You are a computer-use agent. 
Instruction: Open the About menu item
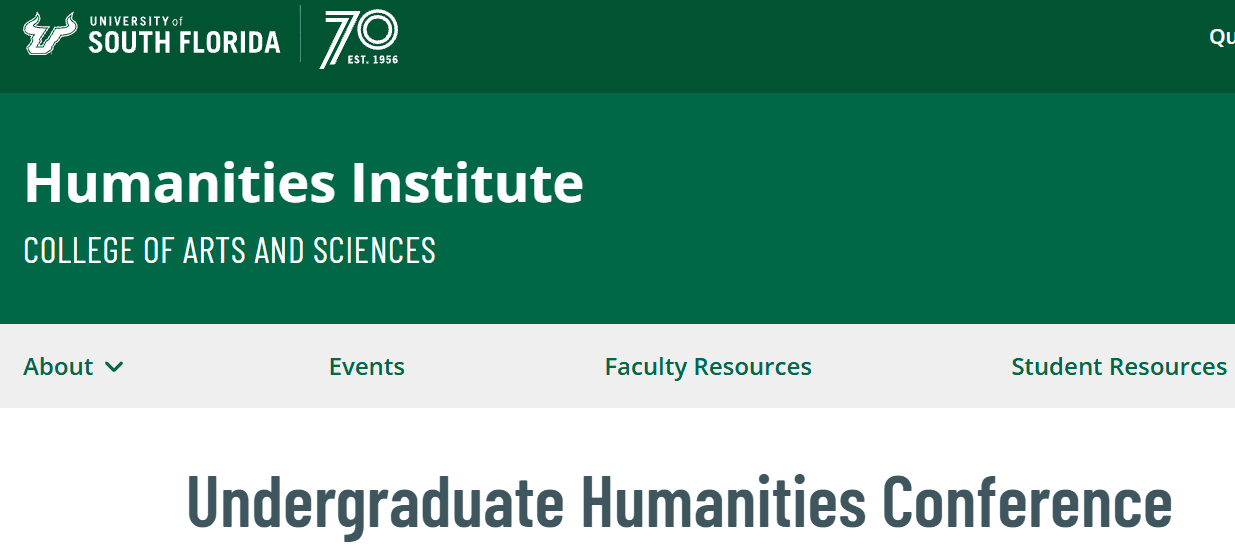[58, 367]
